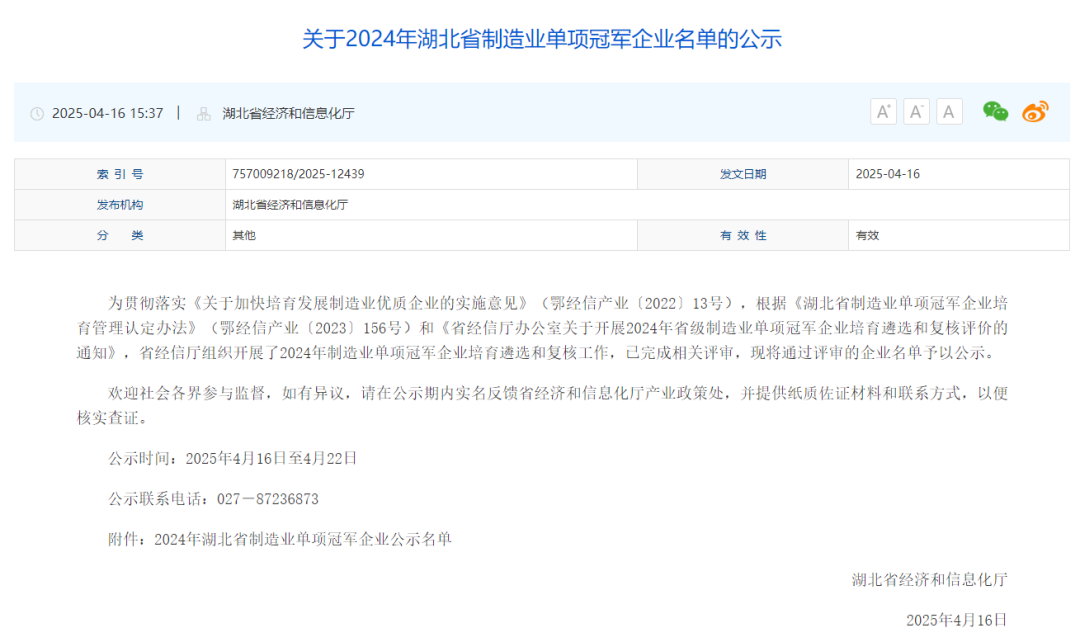Select the green WeChat sharing button
This screenshot has height=642, width=1080.
(x=994, y=111)
